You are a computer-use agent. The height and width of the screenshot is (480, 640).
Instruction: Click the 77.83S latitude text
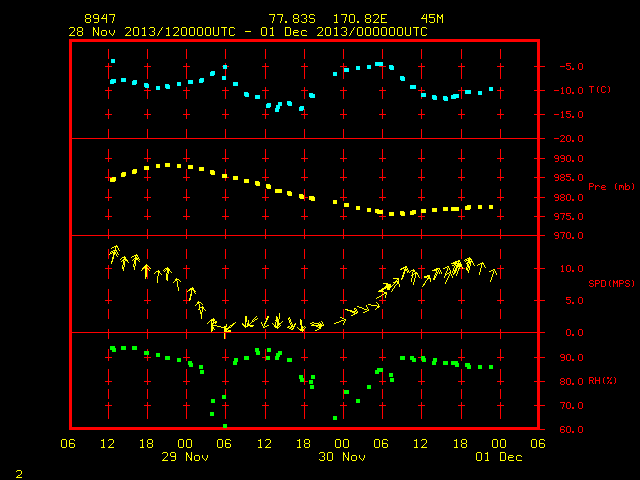292,19
